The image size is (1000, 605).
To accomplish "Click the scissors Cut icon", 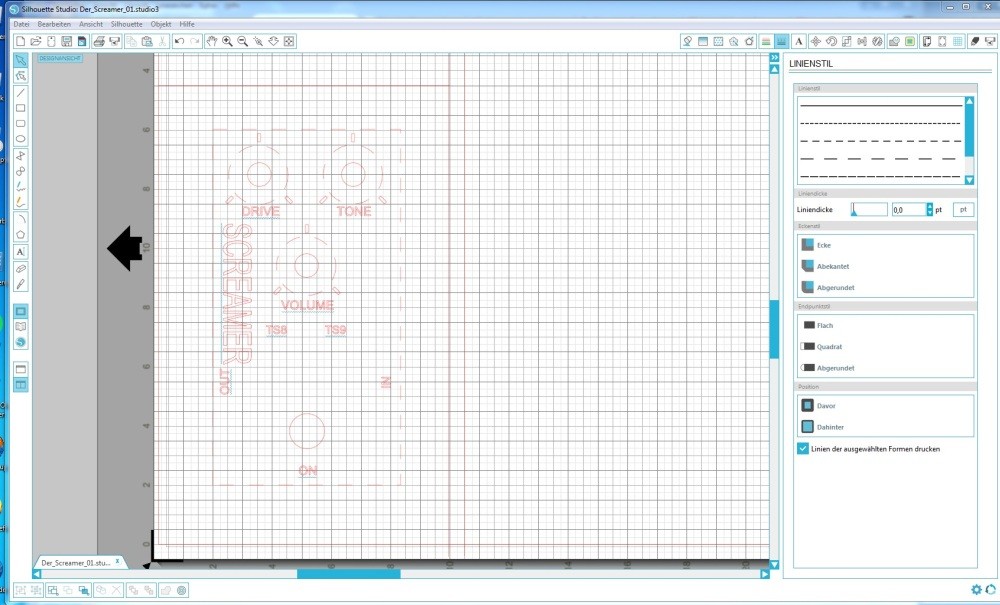I will [163, 41].
